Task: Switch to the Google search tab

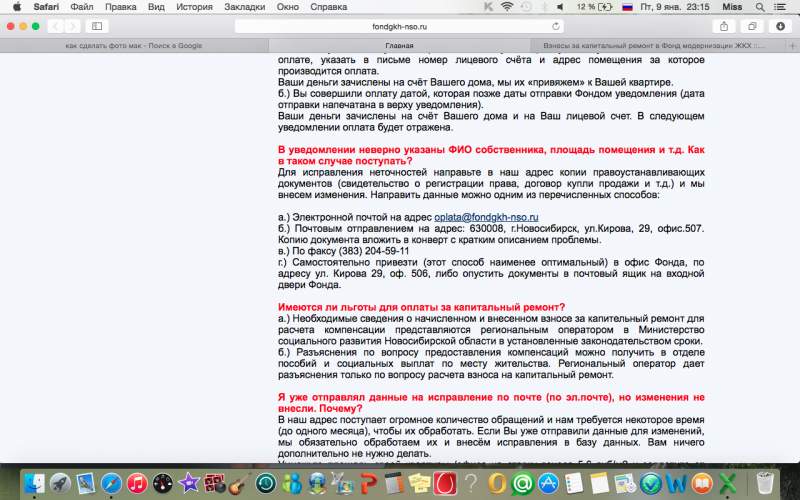Action: click(134, 45)
